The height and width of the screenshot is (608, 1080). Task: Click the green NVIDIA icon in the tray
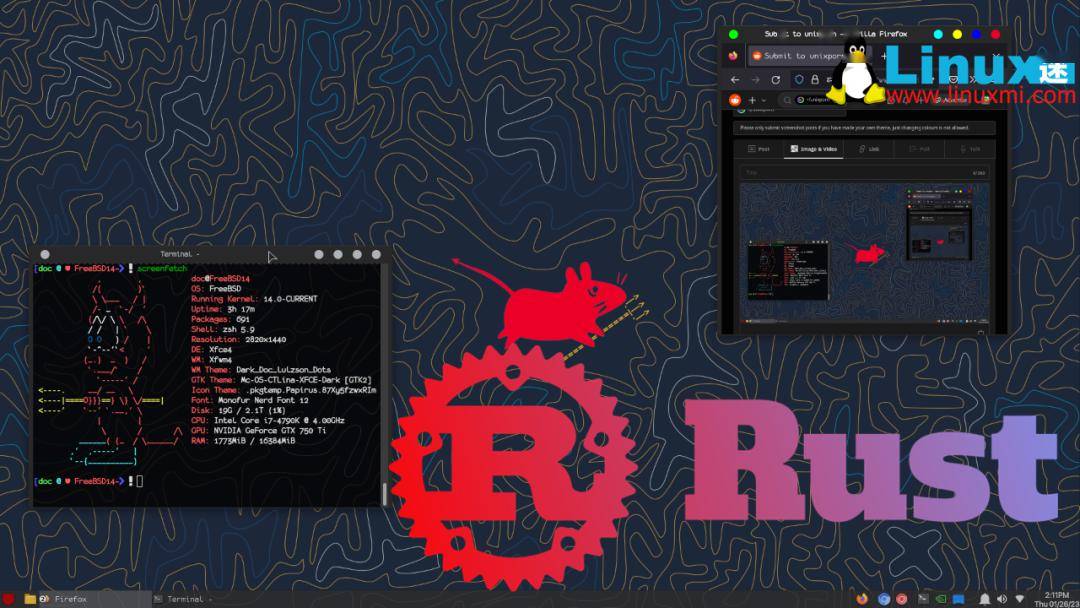tap(940, 599)
